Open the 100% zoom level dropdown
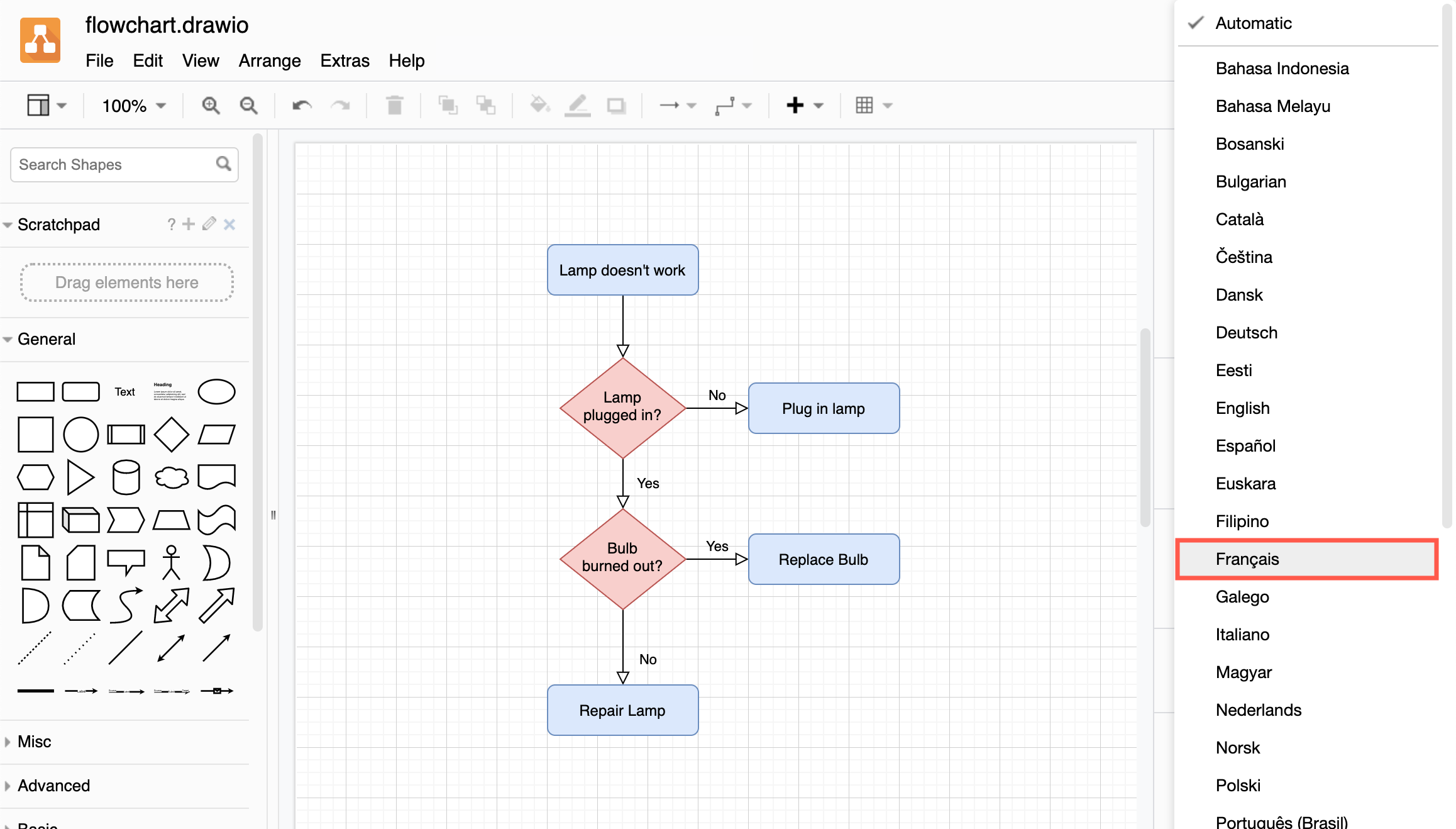The image size is (1456, 829). tap(134, 106)
